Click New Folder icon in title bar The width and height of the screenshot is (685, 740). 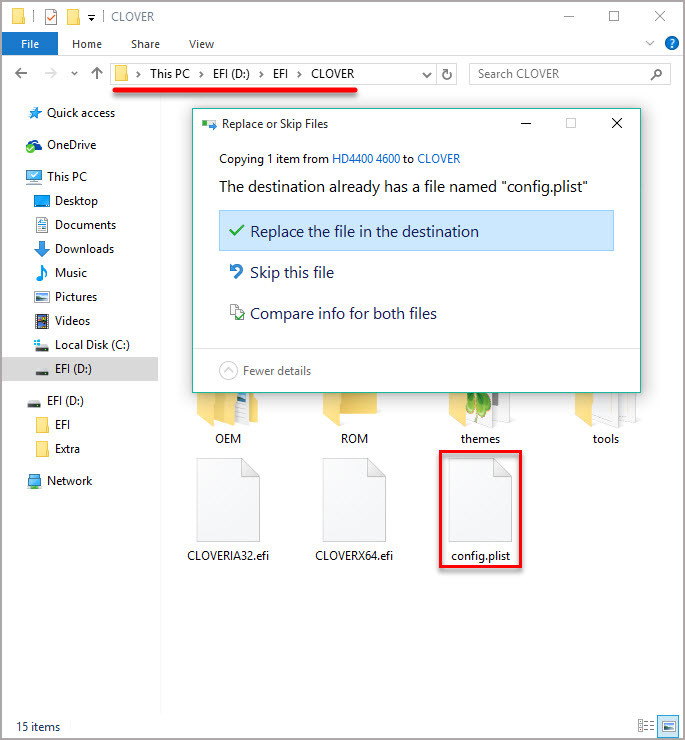tap(73, 17)
